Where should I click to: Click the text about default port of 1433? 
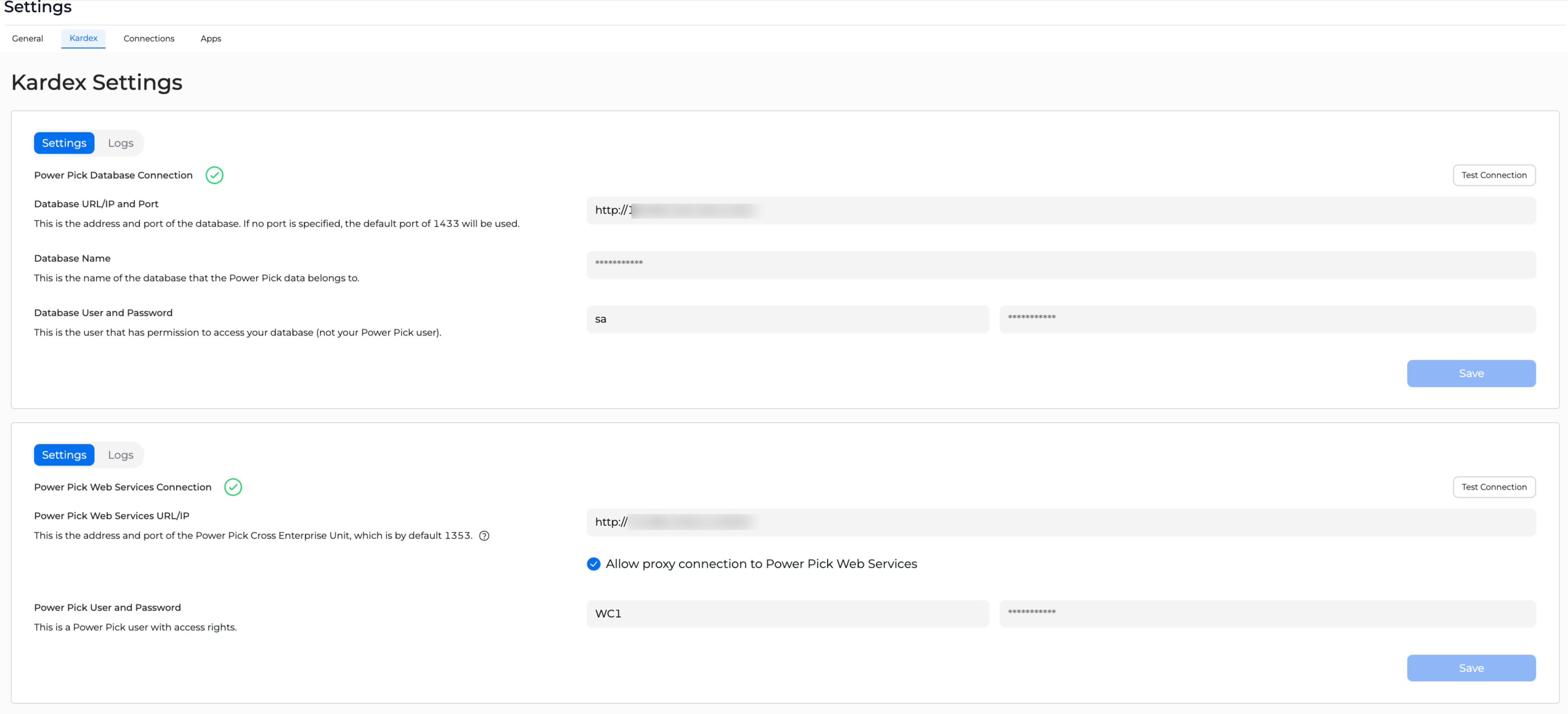click(x=277, y=224)
